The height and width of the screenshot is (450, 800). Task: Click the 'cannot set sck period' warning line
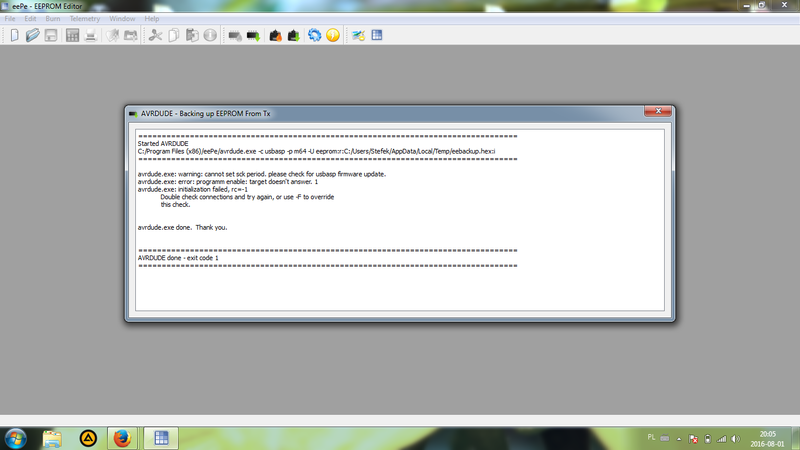pos(262,174)
